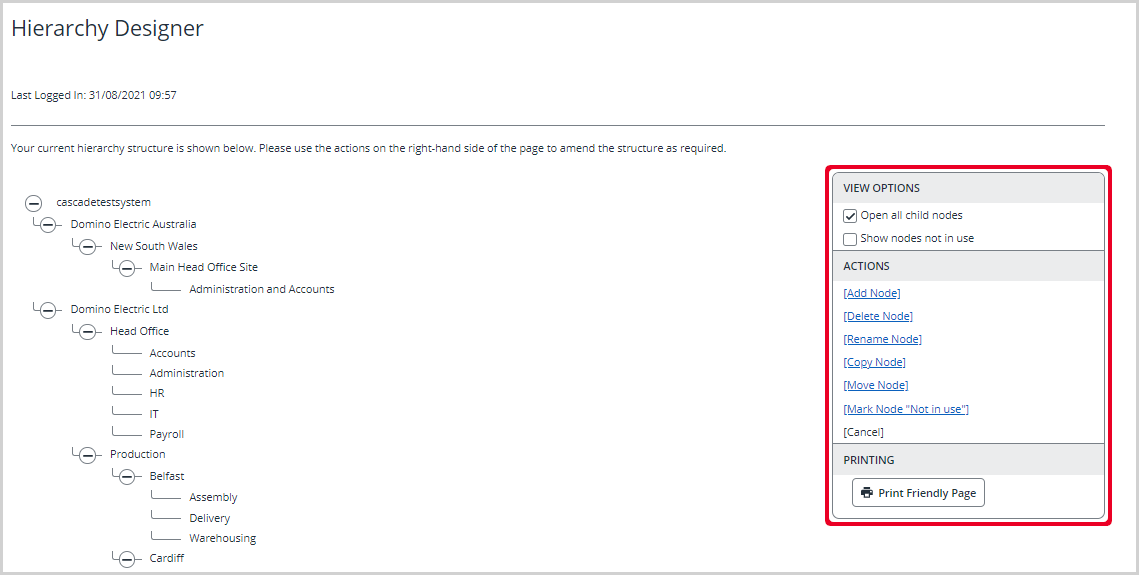Collapse the Production node
Image resolution: width=1139 pixels, height=575 pixels.
click(x=87, y=455)
